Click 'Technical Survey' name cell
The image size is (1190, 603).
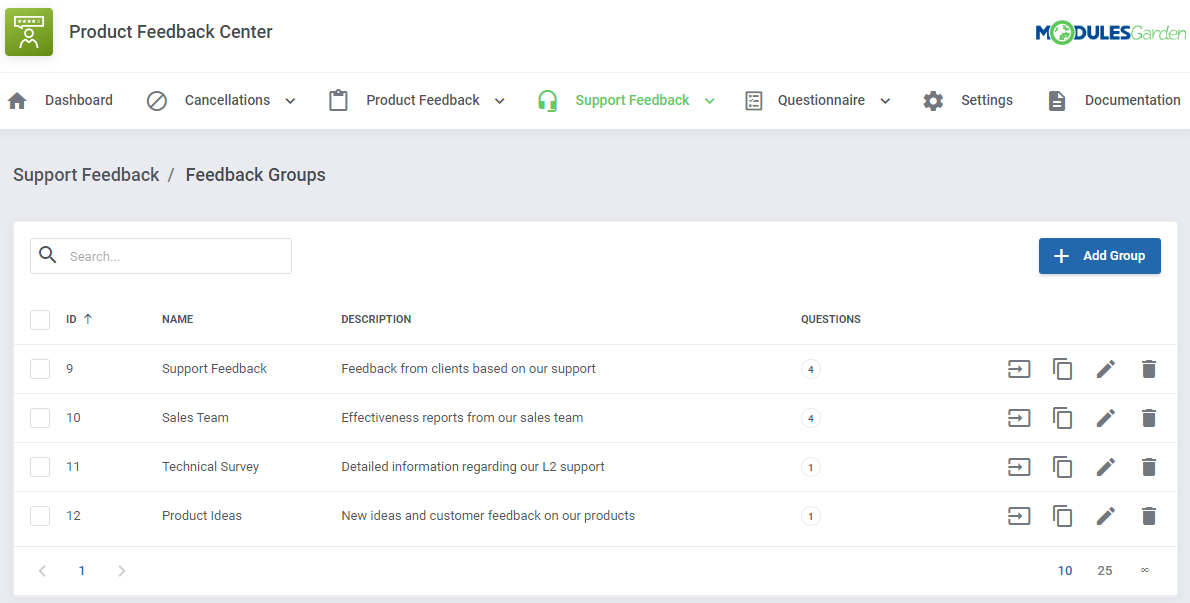(210, 466)
